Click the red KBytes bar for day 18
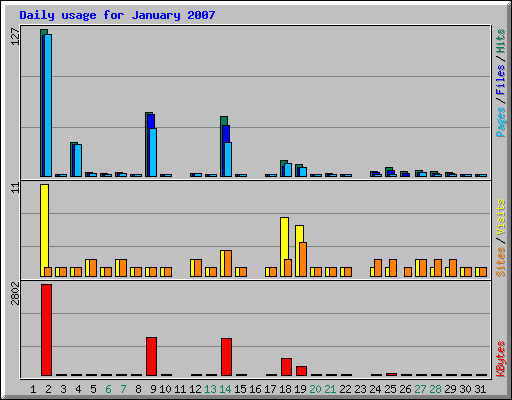The width and height of the screenshot is (512, 400). (286, 367)
